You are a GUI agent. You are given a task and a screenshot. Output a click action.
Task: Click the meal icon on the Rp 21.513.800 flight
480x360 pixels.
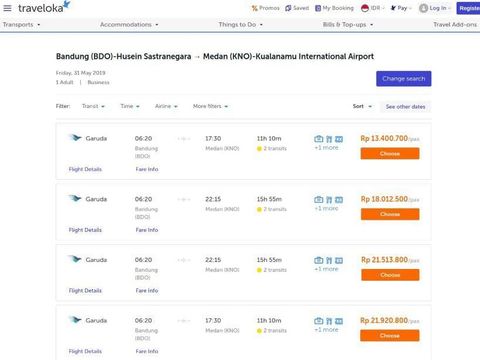[329, 260]
